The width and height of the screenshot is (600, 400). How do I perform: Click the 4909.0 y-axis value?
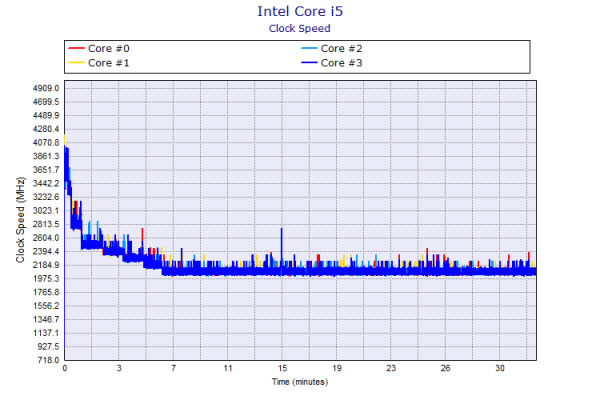(x=46, y=88)
